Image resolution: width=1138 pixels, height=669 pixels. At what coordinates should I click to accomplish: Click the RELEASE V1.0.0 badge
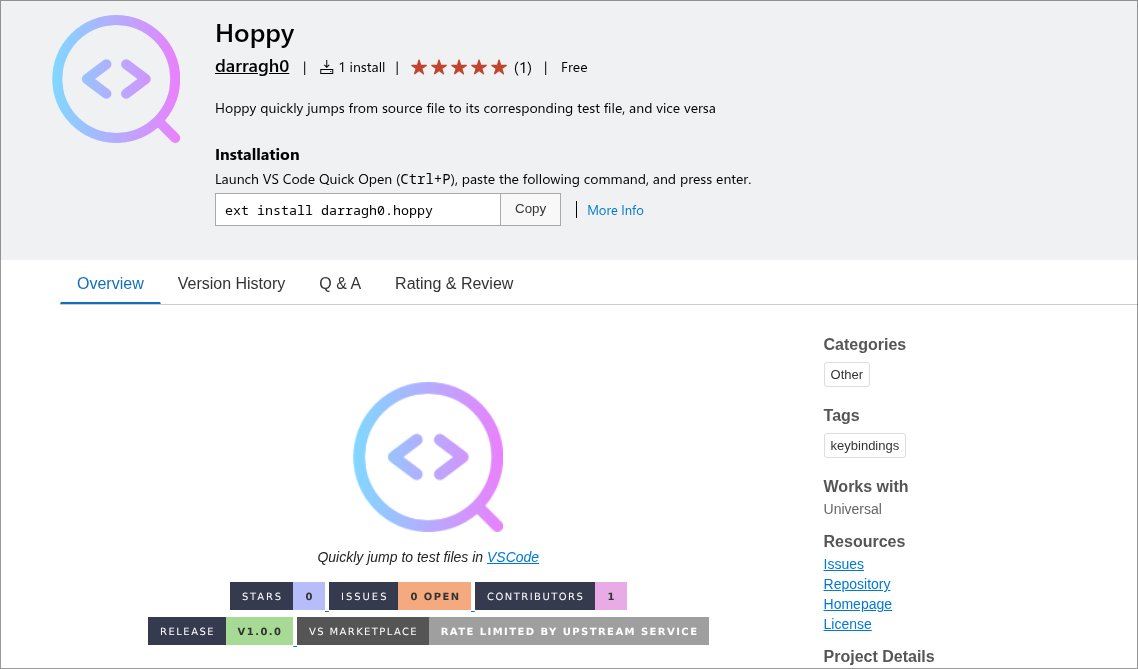(222, 631)
